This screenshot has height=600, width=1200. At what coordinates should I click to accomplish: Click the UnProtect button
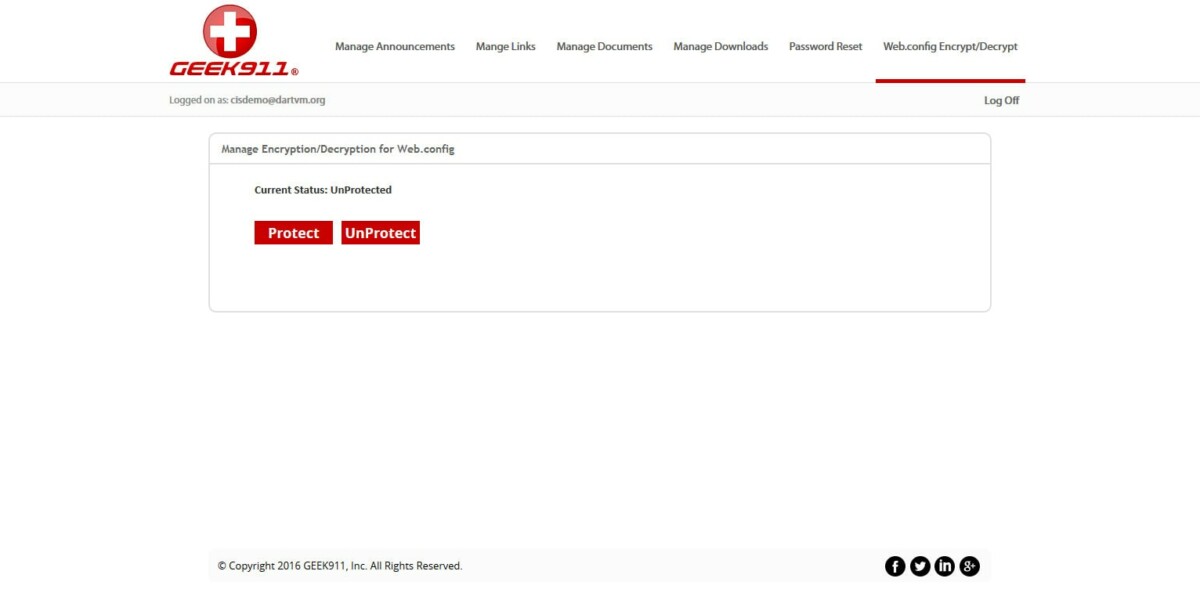tap(380, 232)
